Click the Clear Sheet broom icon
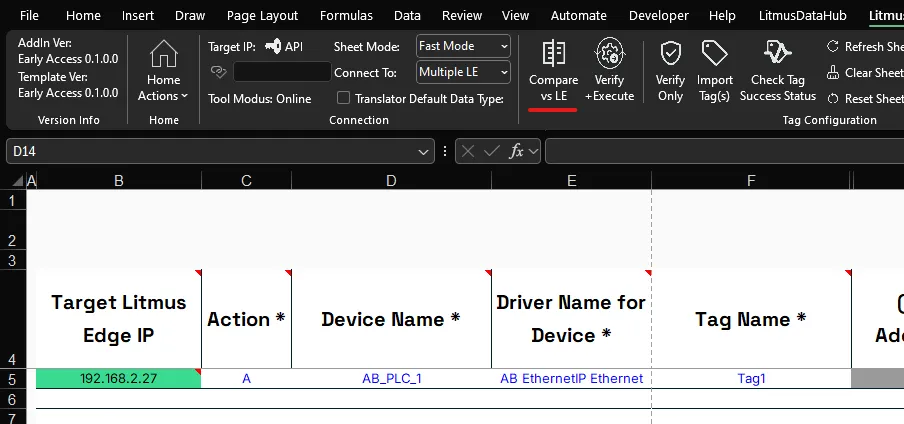Viewport: 904px width, 424px height. coord(833,73)
